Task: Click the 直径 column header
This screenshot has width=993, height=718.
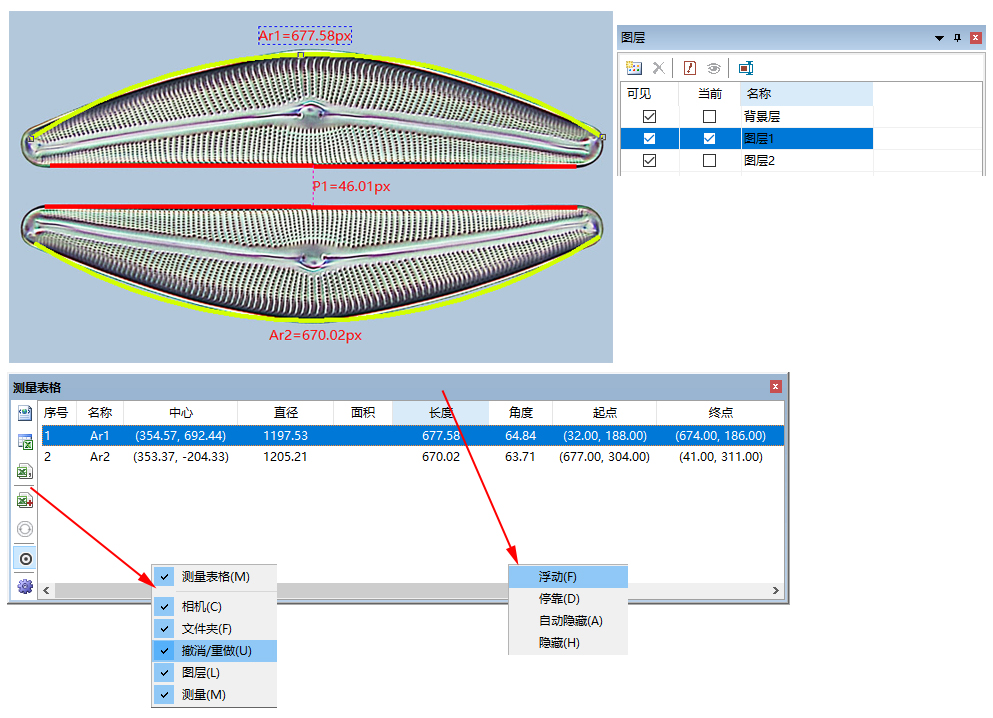Action: pyautogui.click(x=286, y=413)
